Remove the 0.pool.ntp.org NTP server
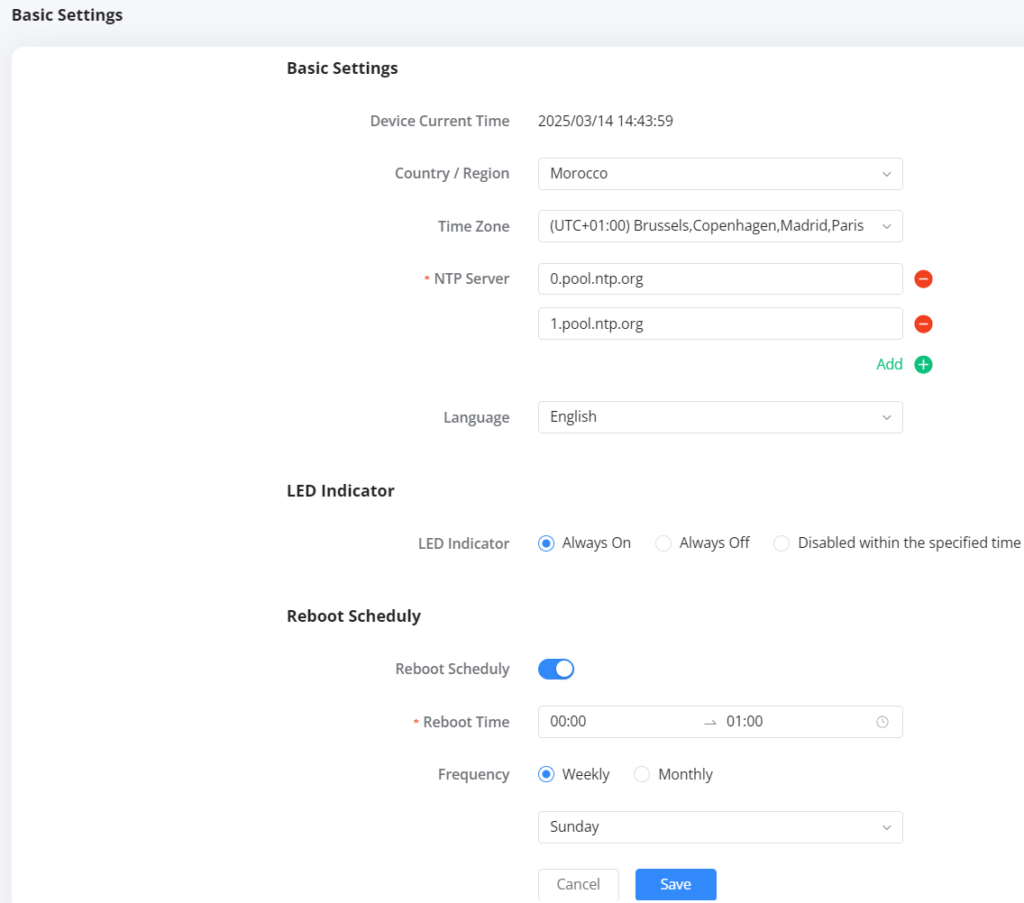This screenshot has height=903, width=1024. 923,279
